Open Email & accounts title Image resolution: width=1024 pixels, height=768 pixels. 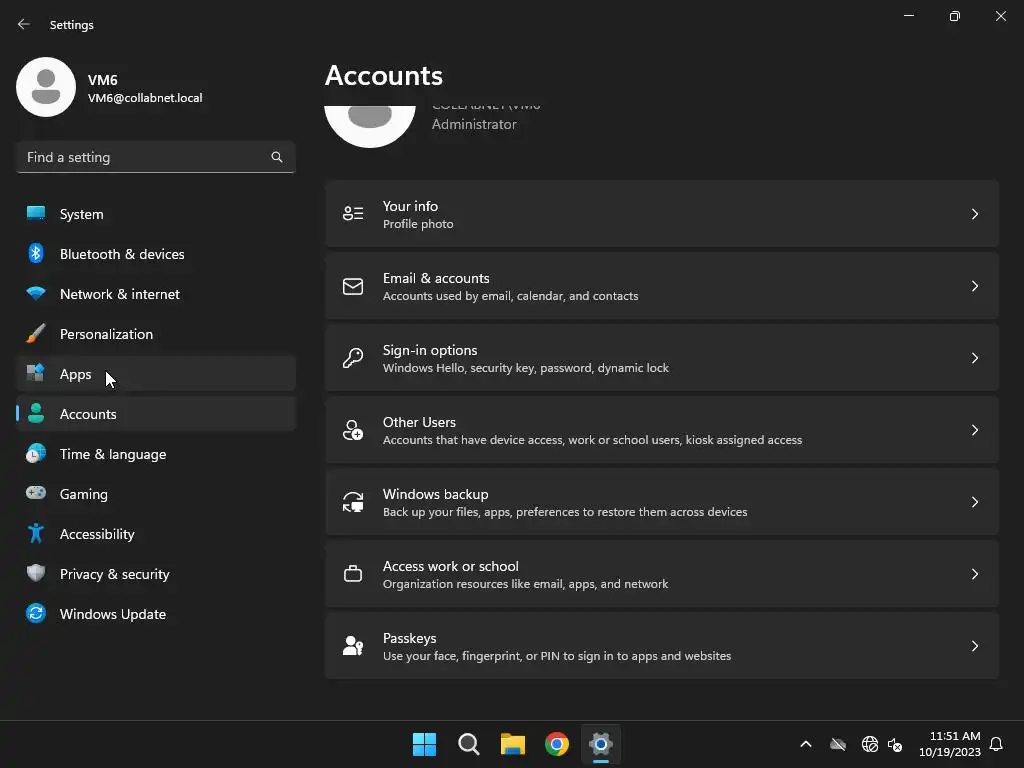pyautogui.click(x=436, y=278)
